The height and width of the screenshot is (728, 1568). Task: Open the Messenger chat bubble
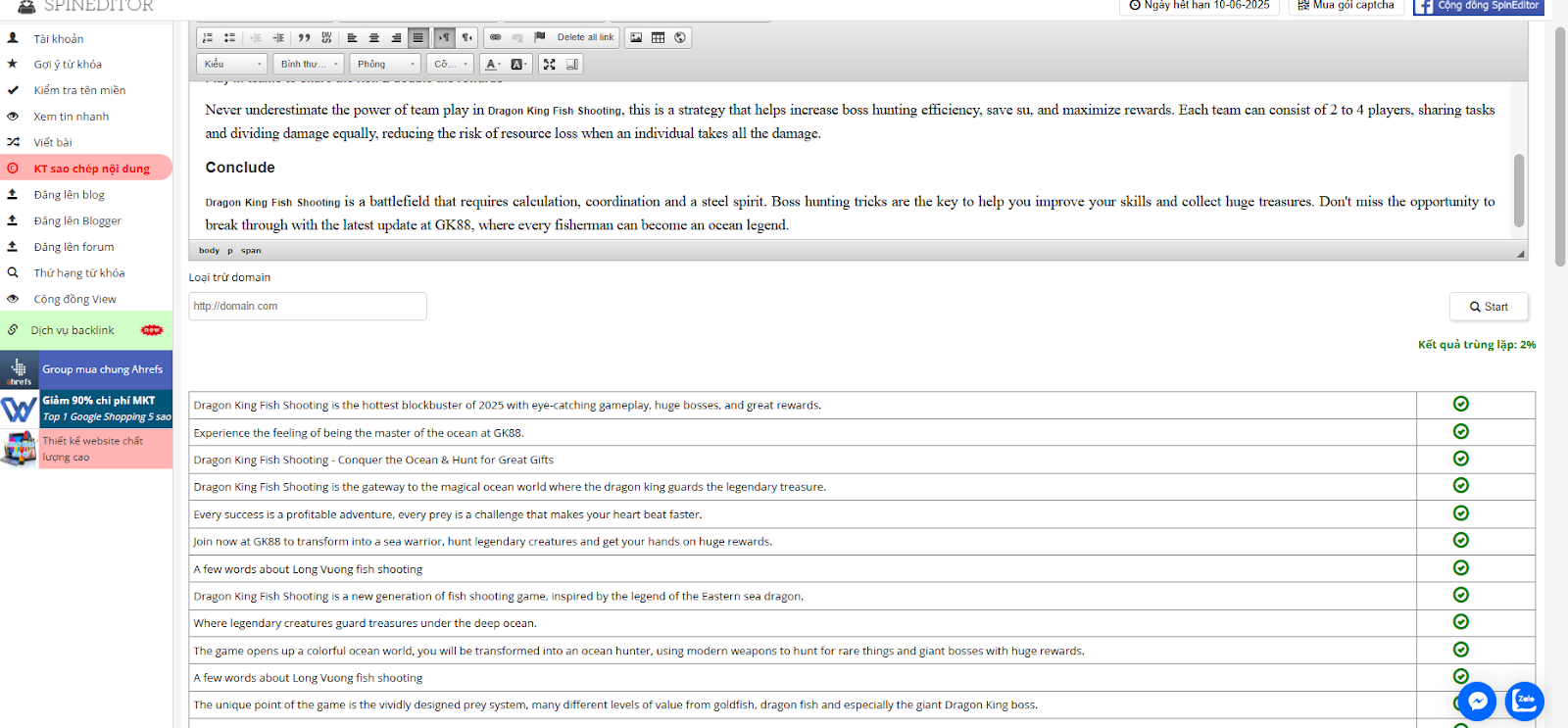[x=1477, y=701]
